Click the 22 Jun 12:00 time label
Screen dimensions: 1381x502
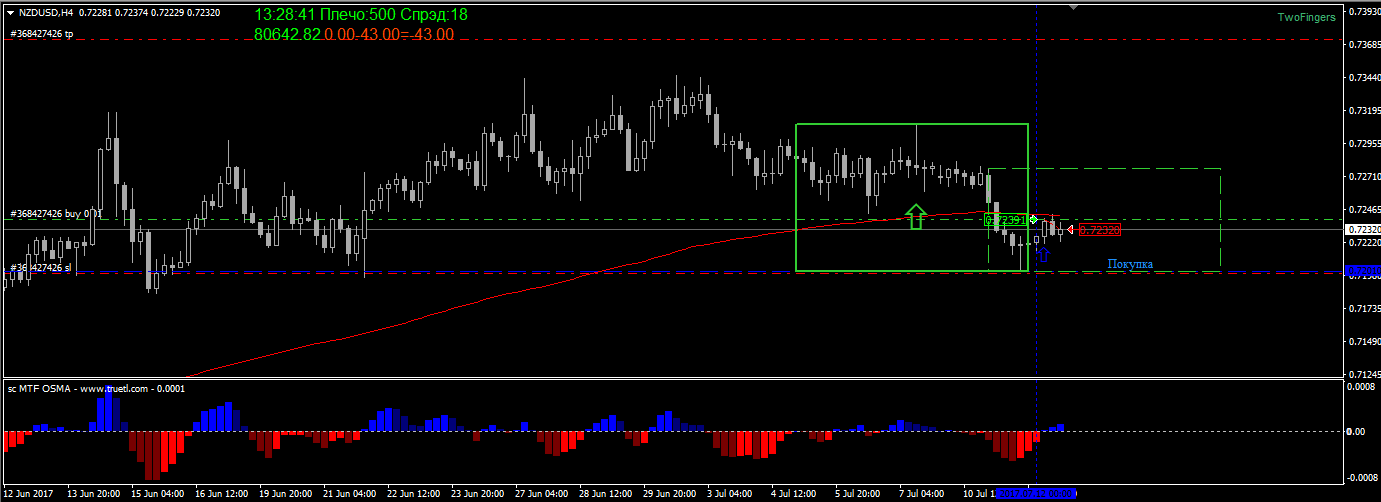[x=414, y=494]
